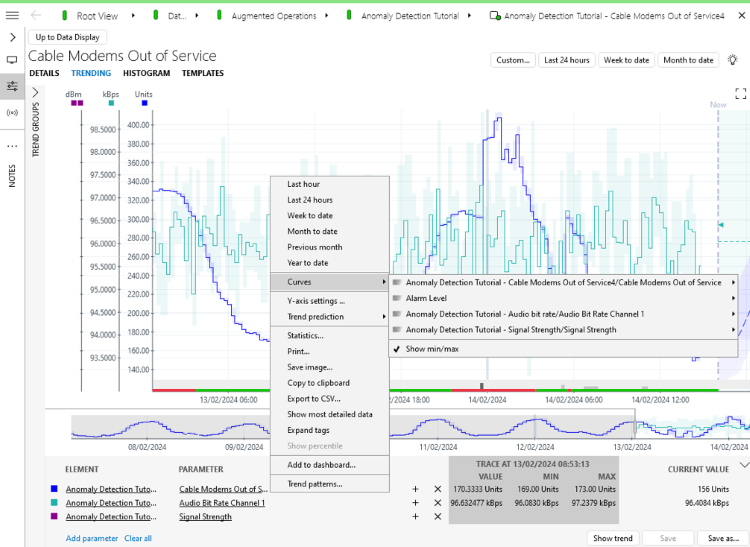The image size is (750, 547).
Task: Open the Cable Modems Out of S... parameter link
Action: coord(223,489)
